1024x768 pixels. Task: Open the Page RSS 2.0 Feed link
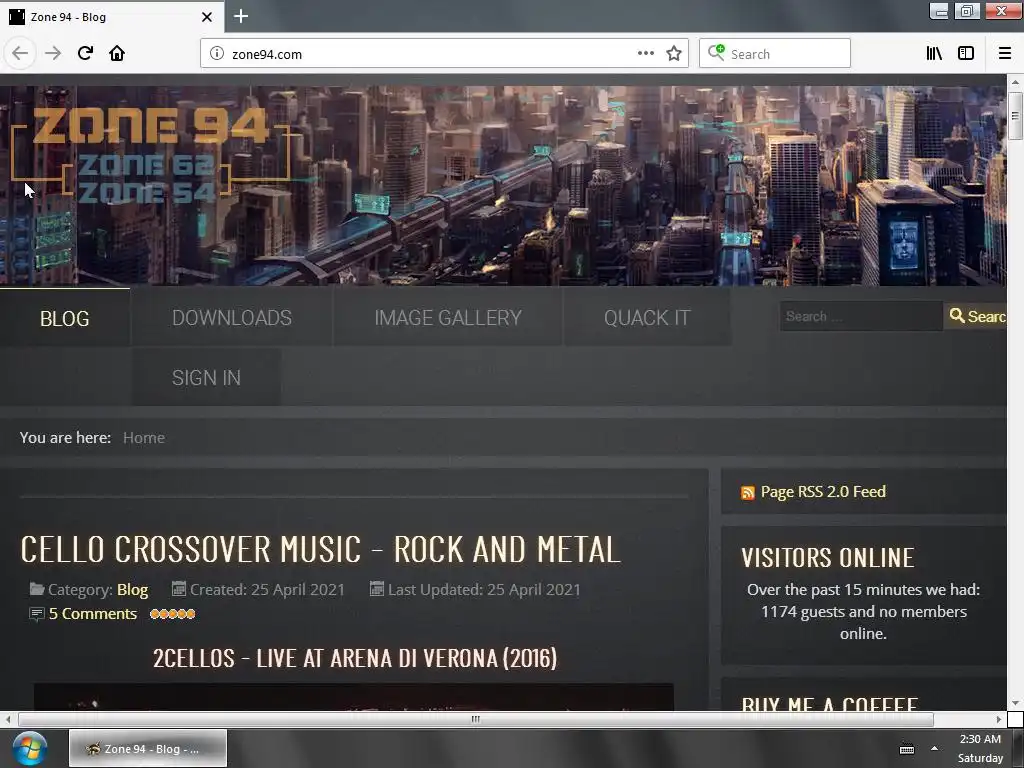tap(823, 492)
